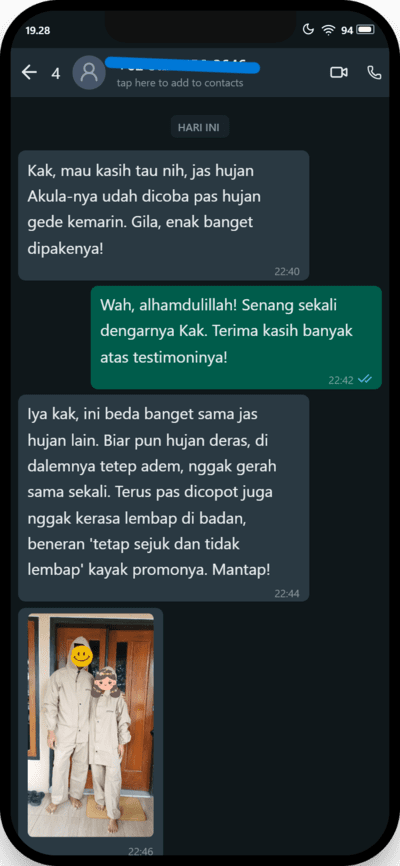
Task: Start a voice call with phone icon
Action: pyautogui.click(x=374, y=72)
